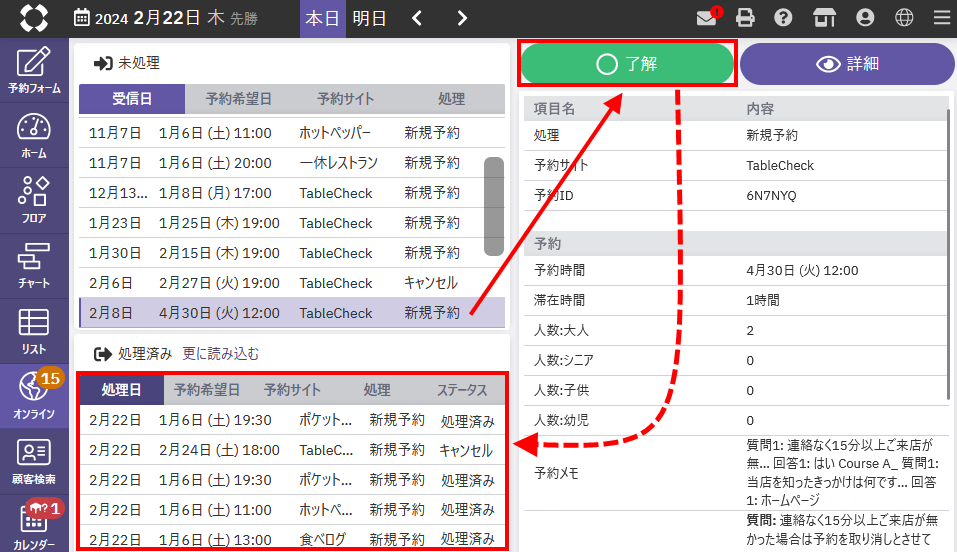This screenshot has height=552, width=957.
Task: Click the globe language icon
Action: coord(904,18)
